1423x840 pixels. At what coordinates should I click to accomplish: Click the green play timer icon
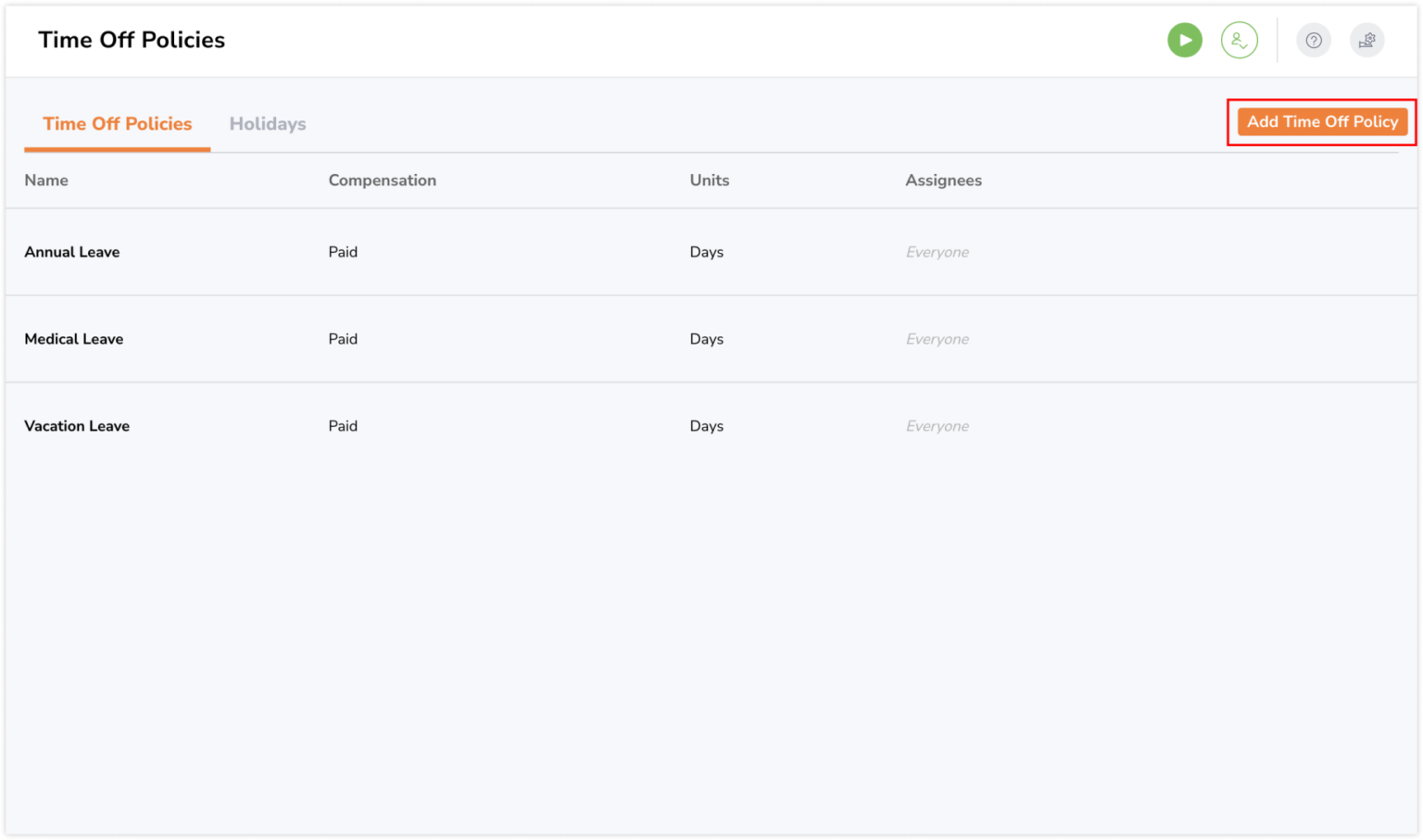click(x=1184, y=40)
